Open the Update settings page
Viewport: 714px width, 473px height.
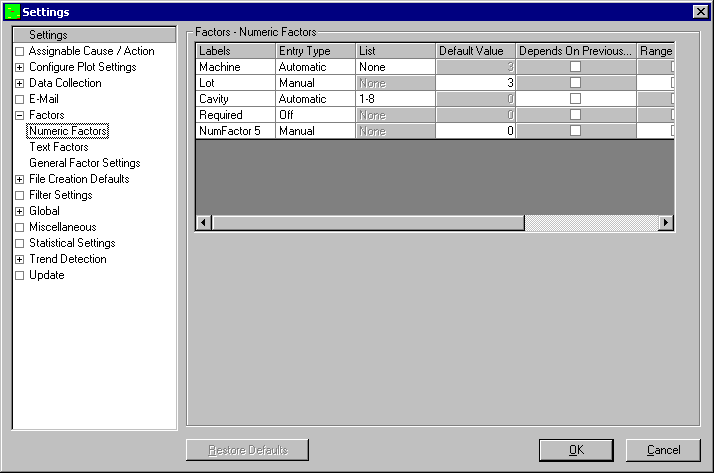point(46,275)
